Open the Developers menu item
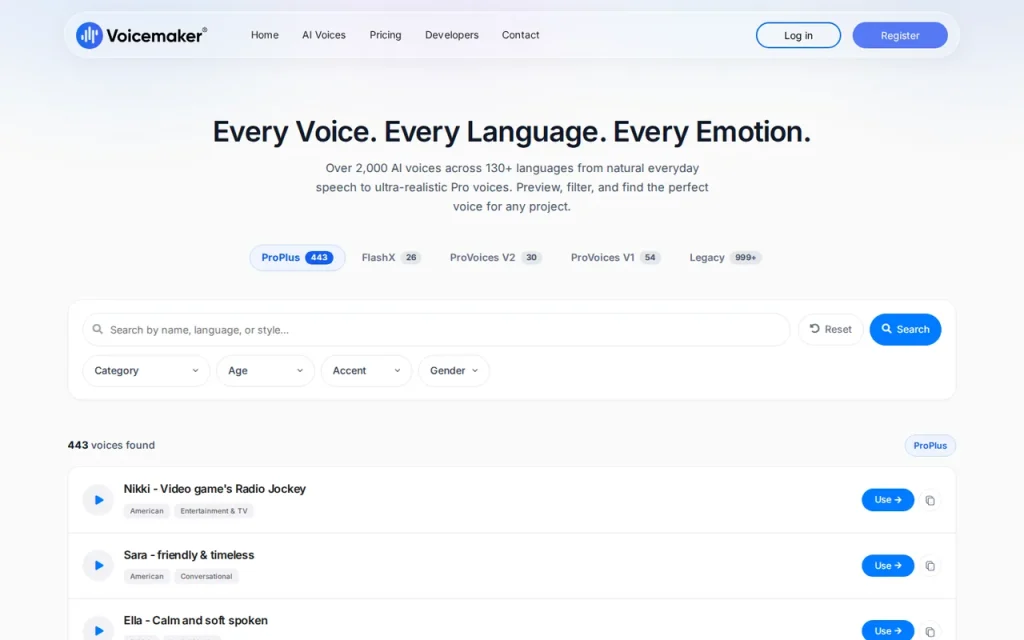Viewport: 1024px width, 640px height. [x=452, y=35]
